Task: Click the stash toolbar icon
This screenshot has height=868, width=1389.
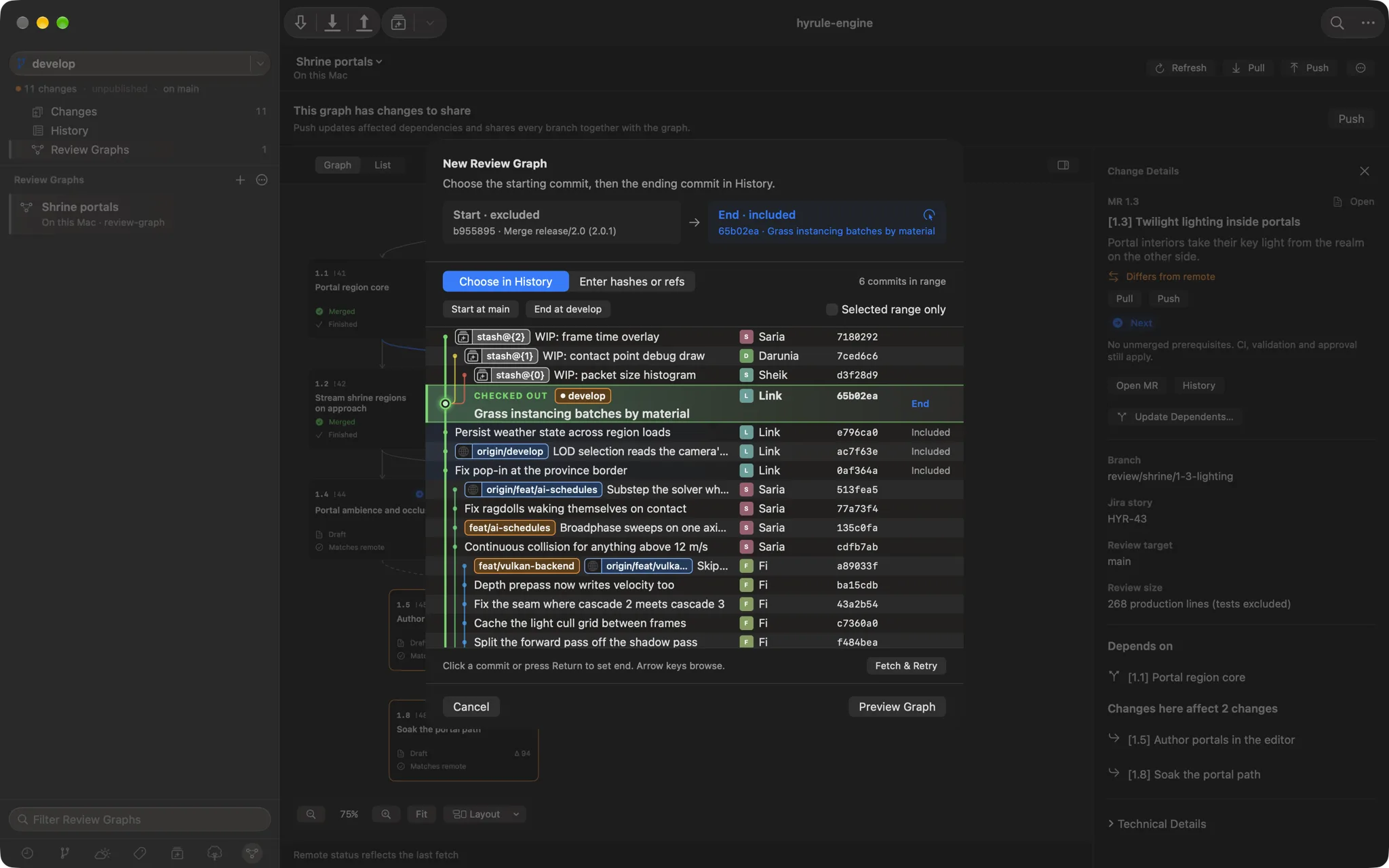Action: tap(399, 23)
